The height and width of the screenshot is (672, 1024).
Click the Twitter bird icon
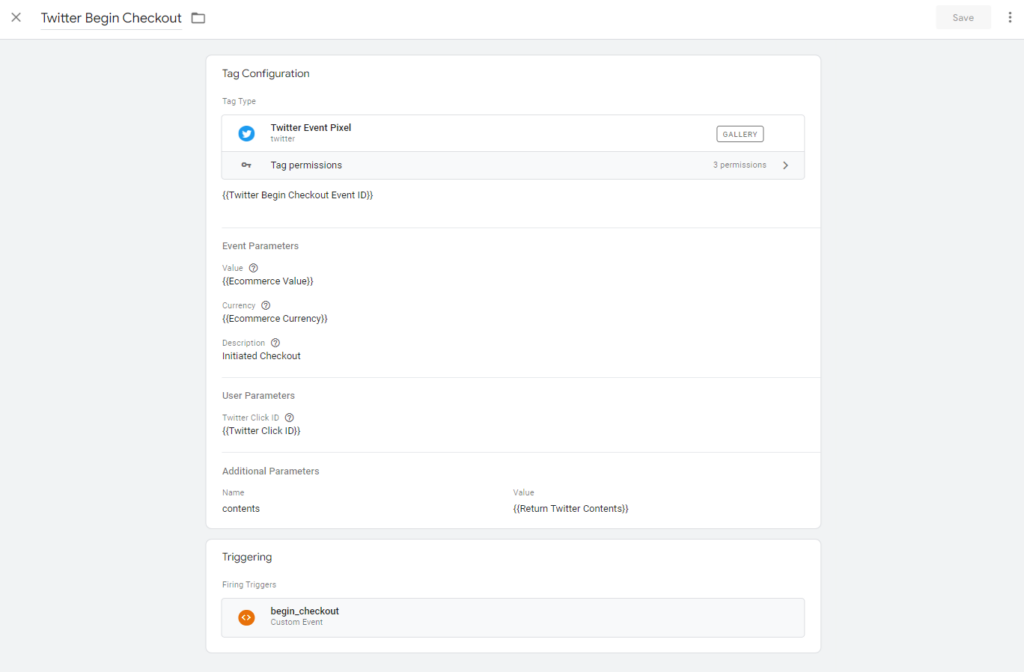coord(246,133)
